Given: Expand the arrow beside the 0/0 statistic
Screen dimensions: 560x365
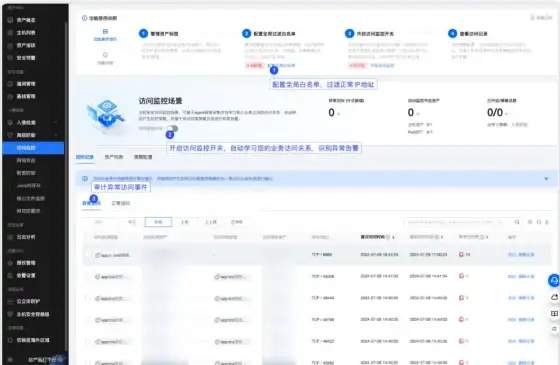Looking at the screenshot, I should click(x=506, y=114).
